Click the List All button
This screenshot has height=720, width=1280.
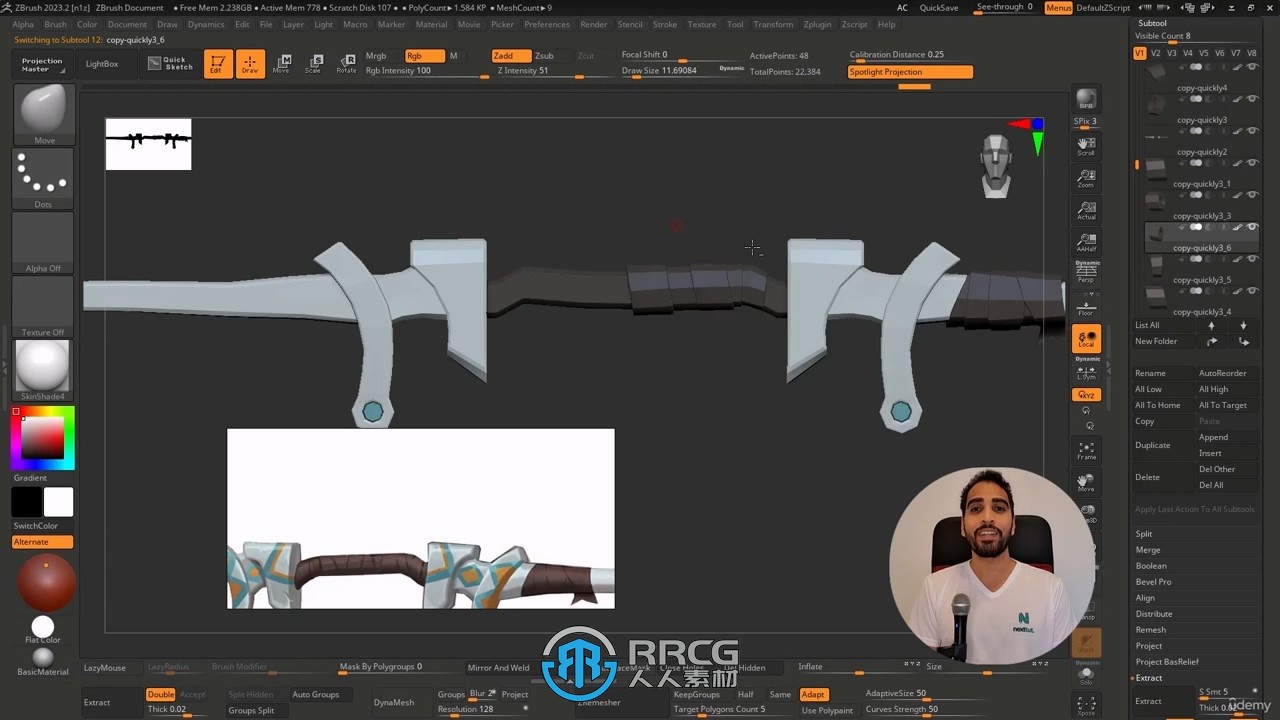click(1147, 325)
